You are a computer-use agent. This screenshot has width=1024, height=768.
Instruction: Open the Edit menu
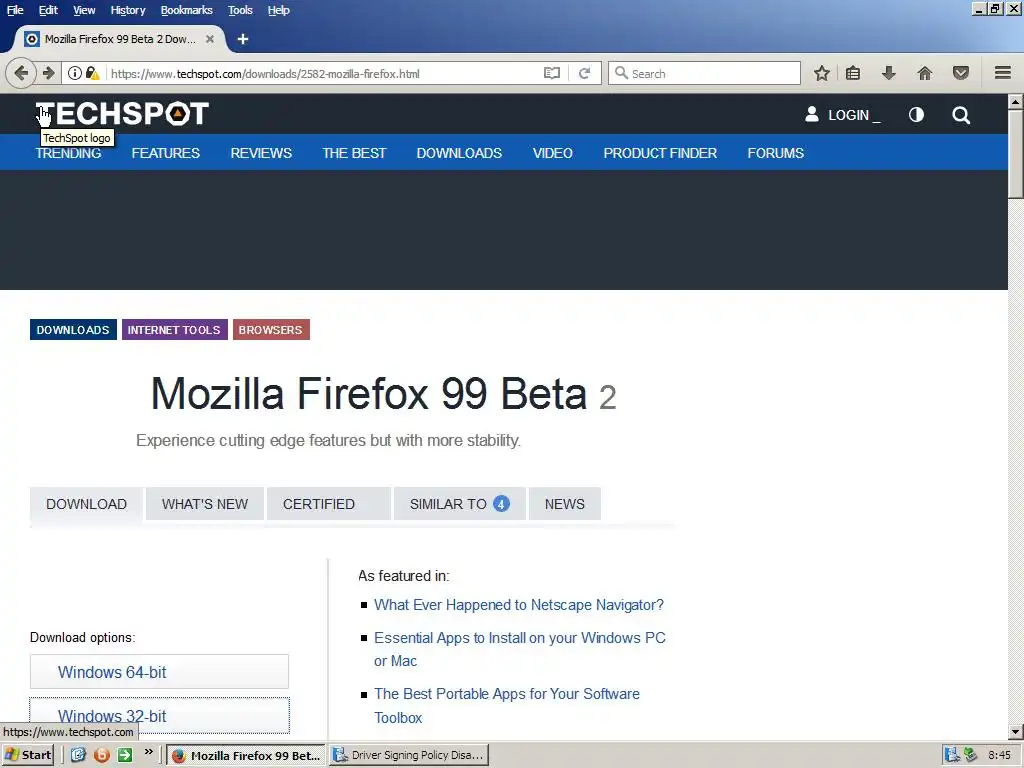[48, 10]
